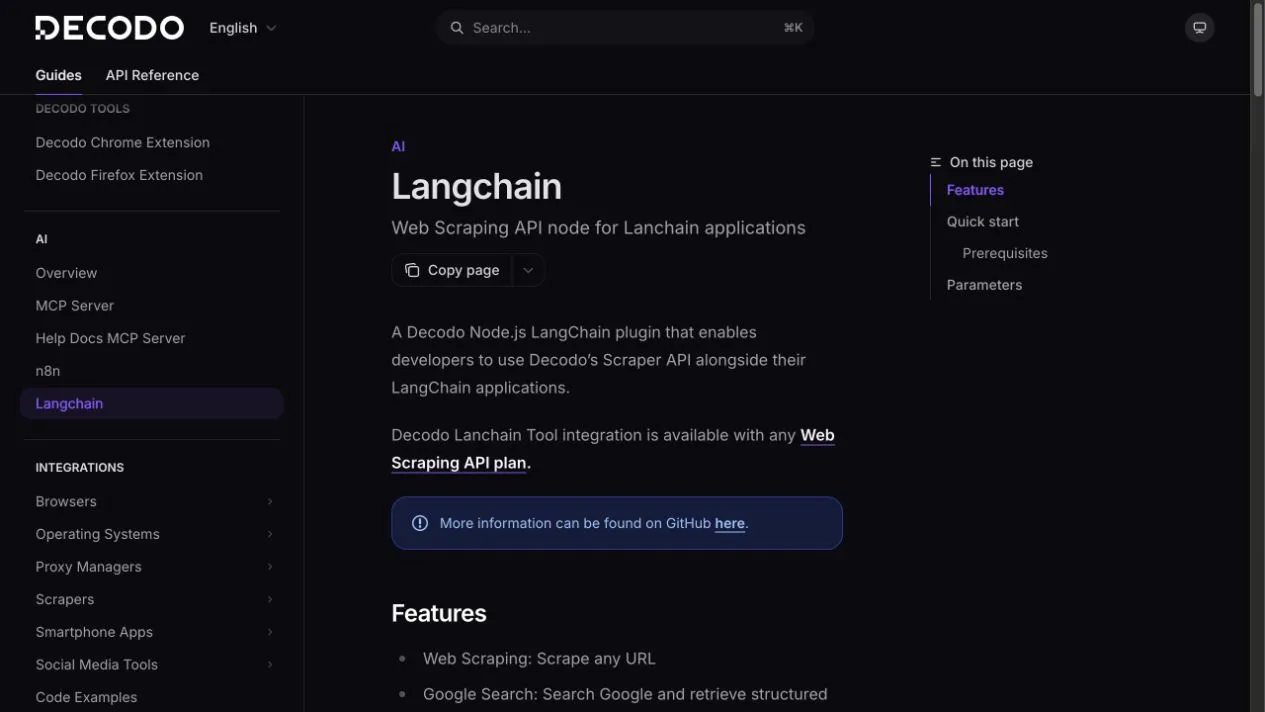This screenshot has width=1265, height=712.
Task: Jump to Prerequisites in outline
Action: tap(1005, 253)
